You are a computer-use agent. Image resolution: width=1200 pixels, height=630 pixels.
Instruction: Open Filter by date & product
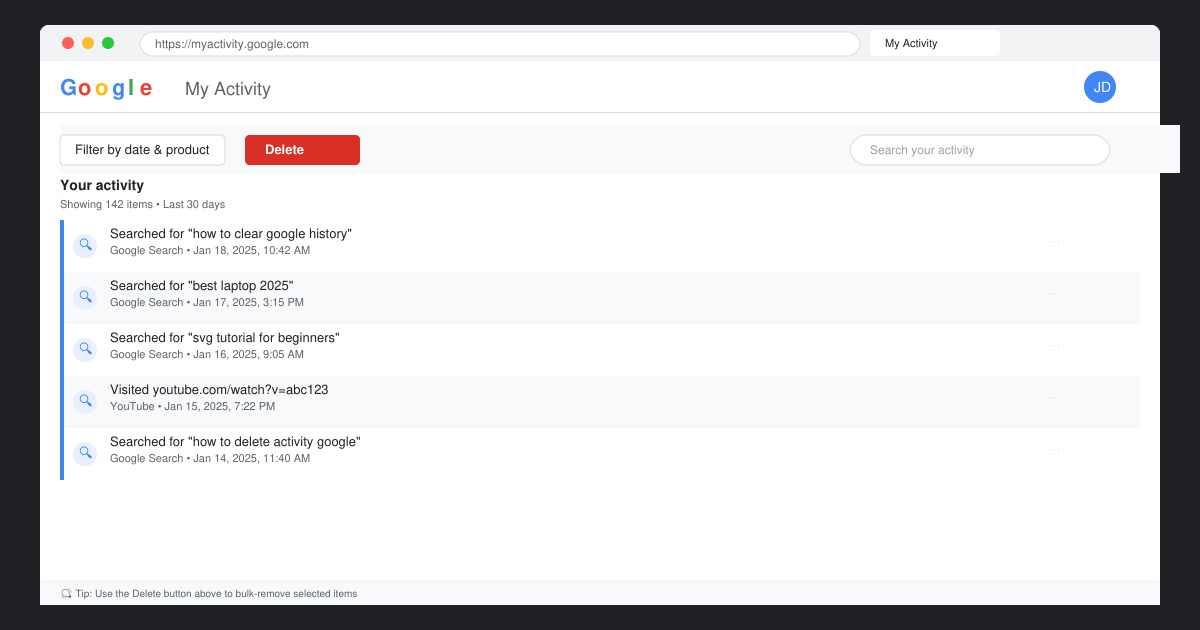[x=142, y=150]
